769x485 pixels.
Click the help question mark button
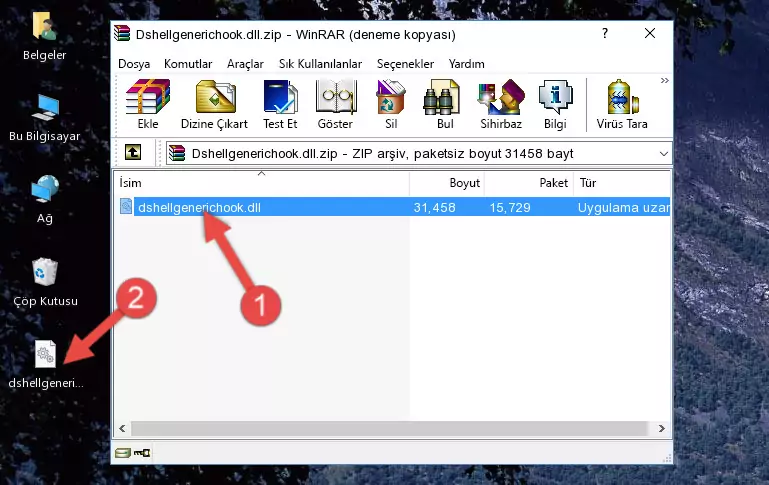(x=605, y=33)
